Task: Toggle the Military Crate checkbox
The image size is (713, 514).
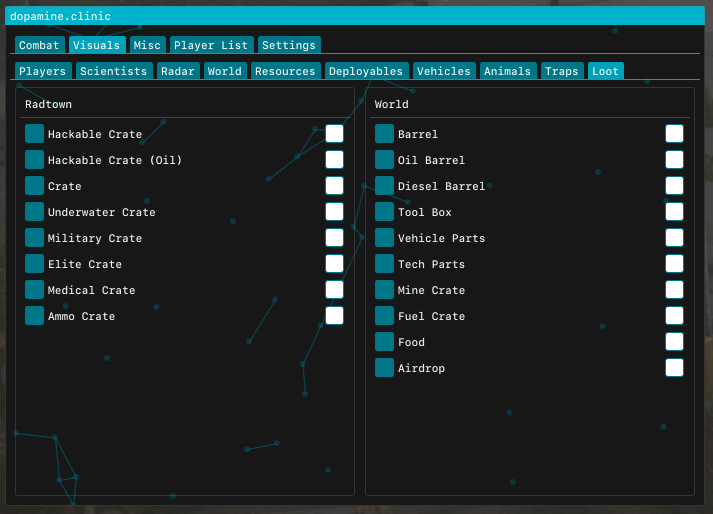Action: point(334,237)
